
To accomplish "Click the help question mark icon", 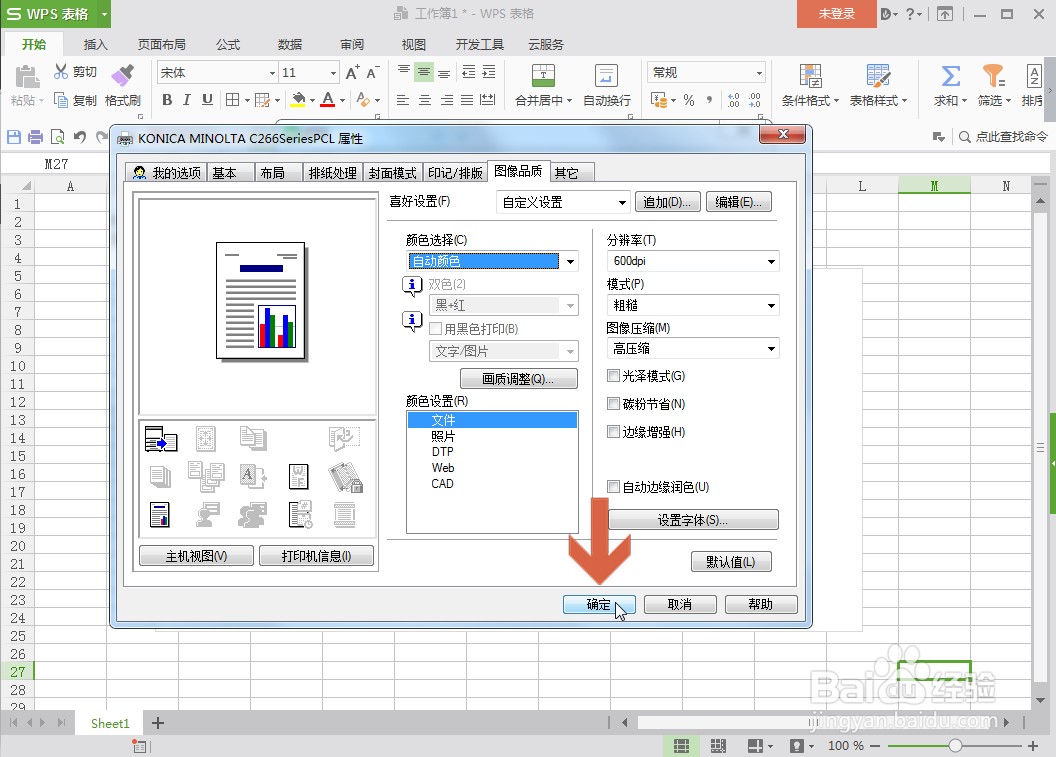I will [x=911, y=14].
